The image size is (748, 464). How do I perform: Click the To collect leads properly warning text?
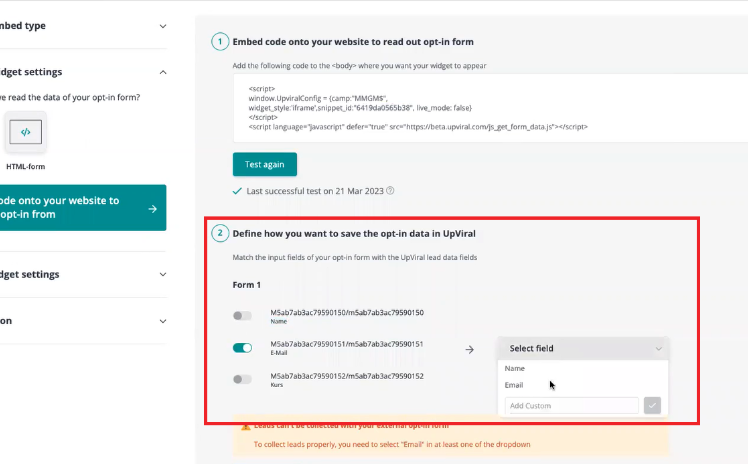[x=392, y=444]
